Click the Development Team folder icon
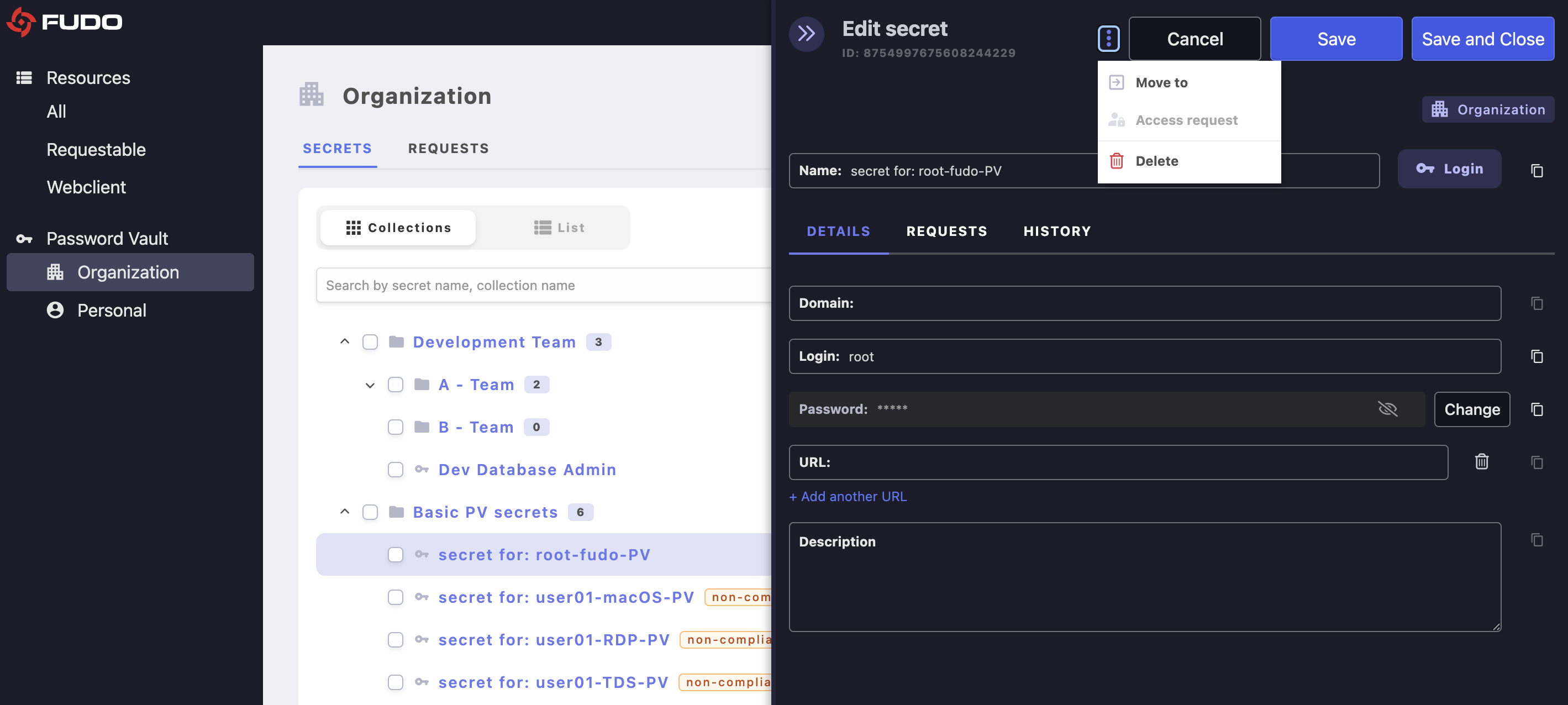Screen dimensions: 1568x705 396,341
